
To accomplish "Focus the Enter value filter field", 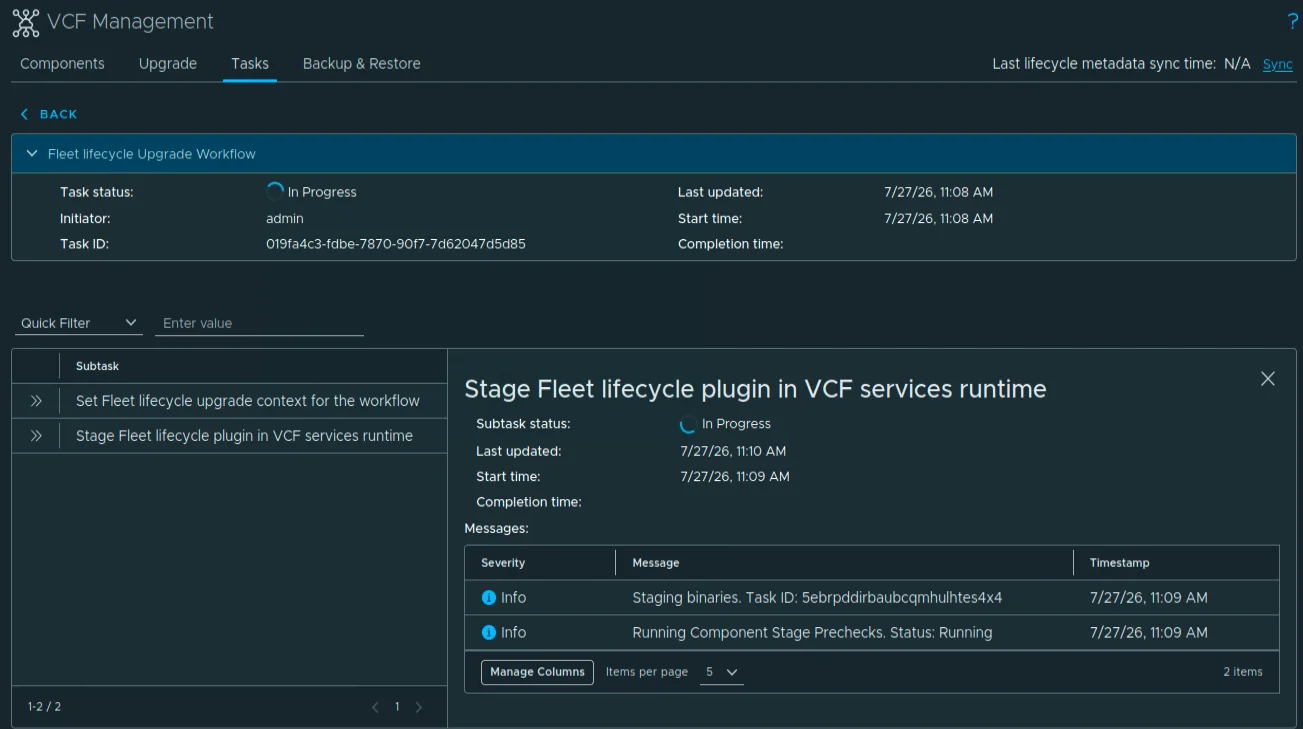I will coord(259,323).
